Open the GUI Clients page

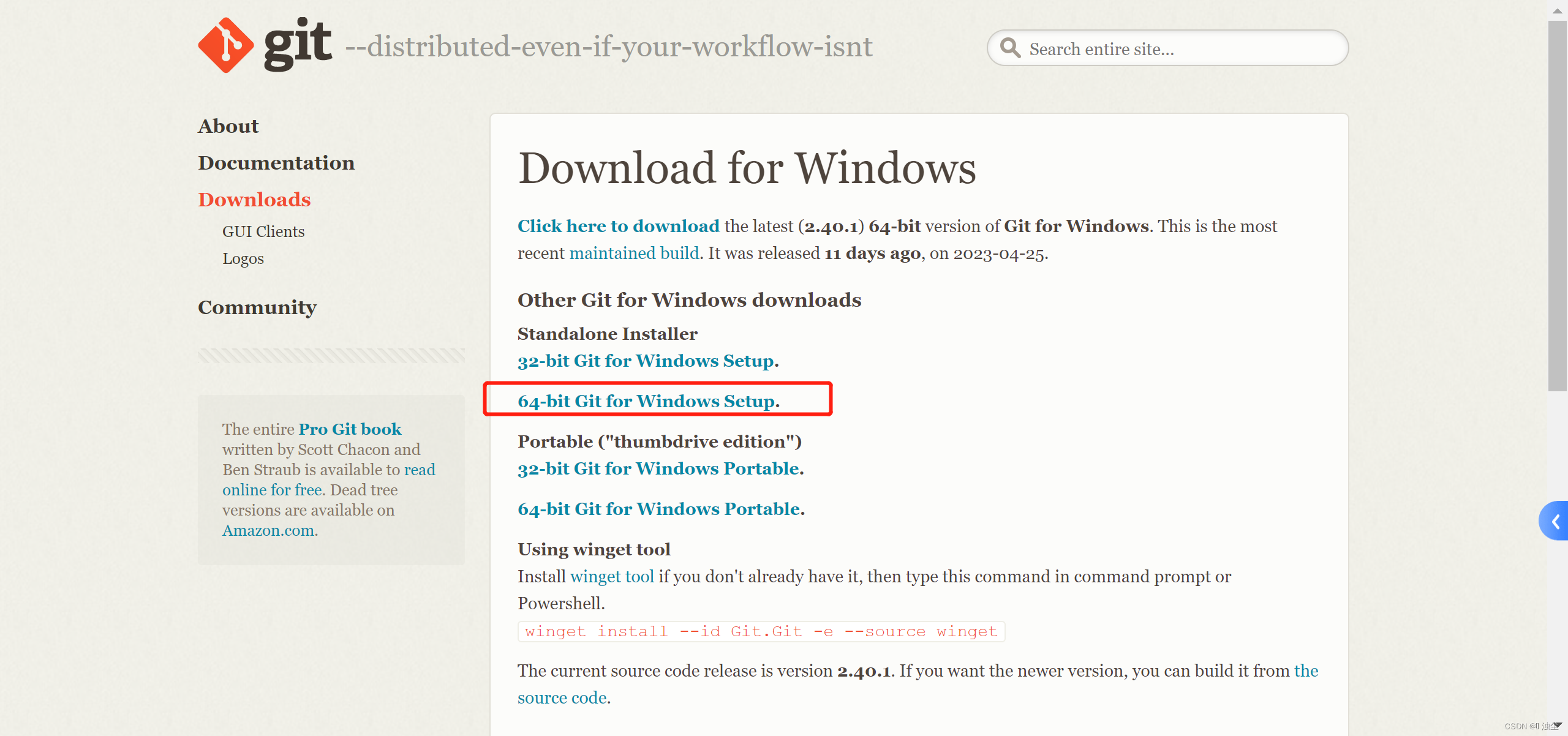click(x=263, y=231)
